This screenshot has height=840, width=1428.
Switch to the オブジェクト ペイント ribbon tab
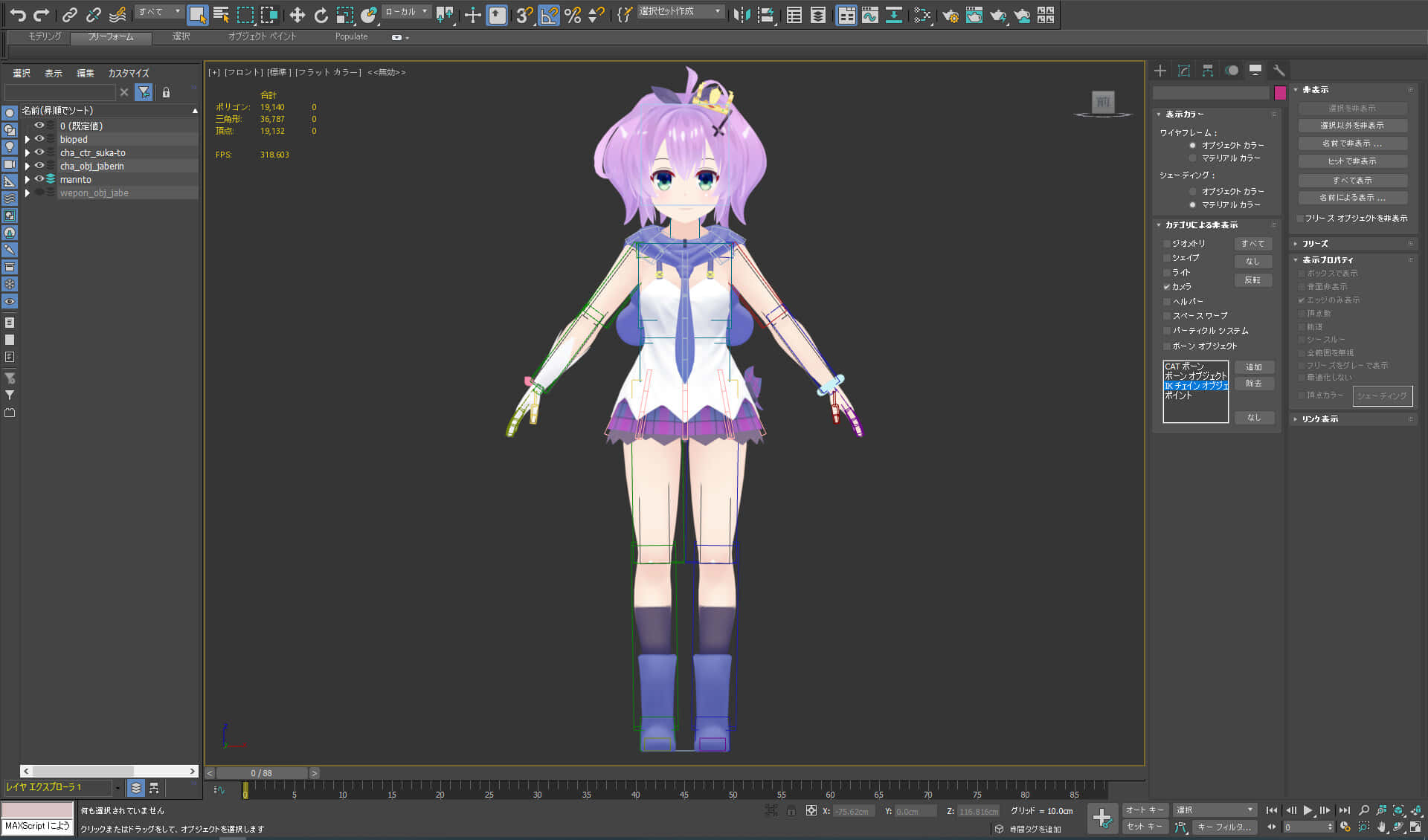pos(262,36)
